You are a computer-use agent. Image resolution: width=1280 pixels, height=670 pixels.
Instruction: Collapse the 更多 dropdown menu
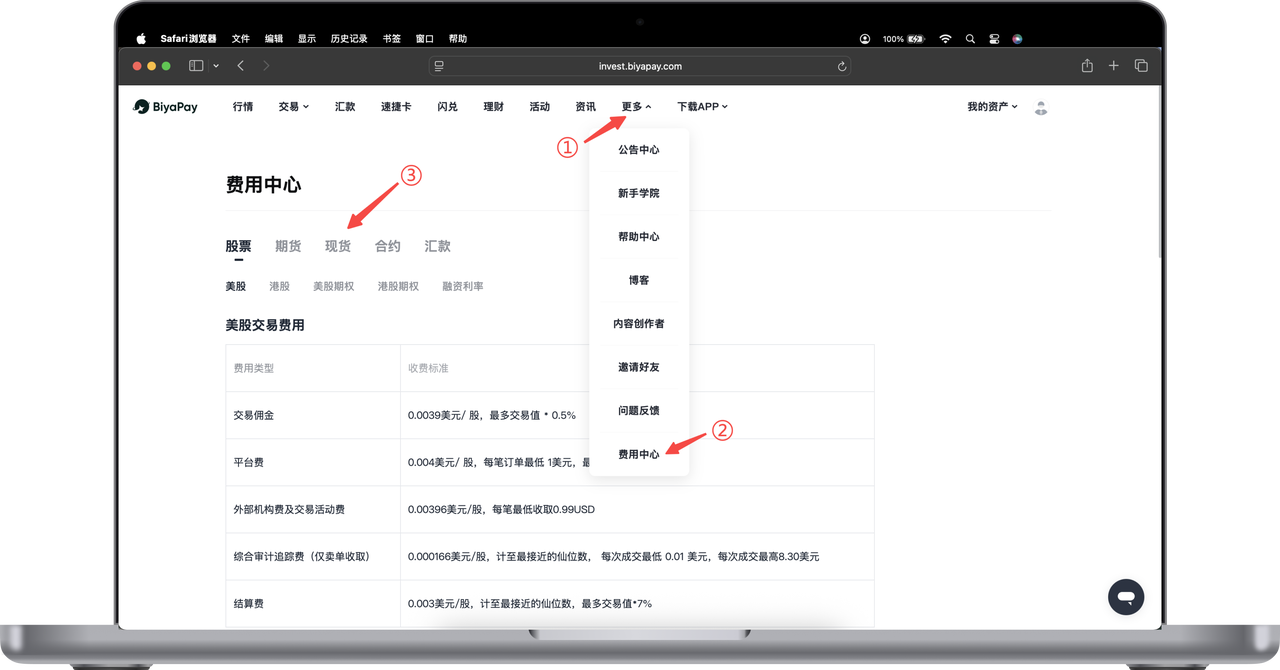tap(636, 107)
